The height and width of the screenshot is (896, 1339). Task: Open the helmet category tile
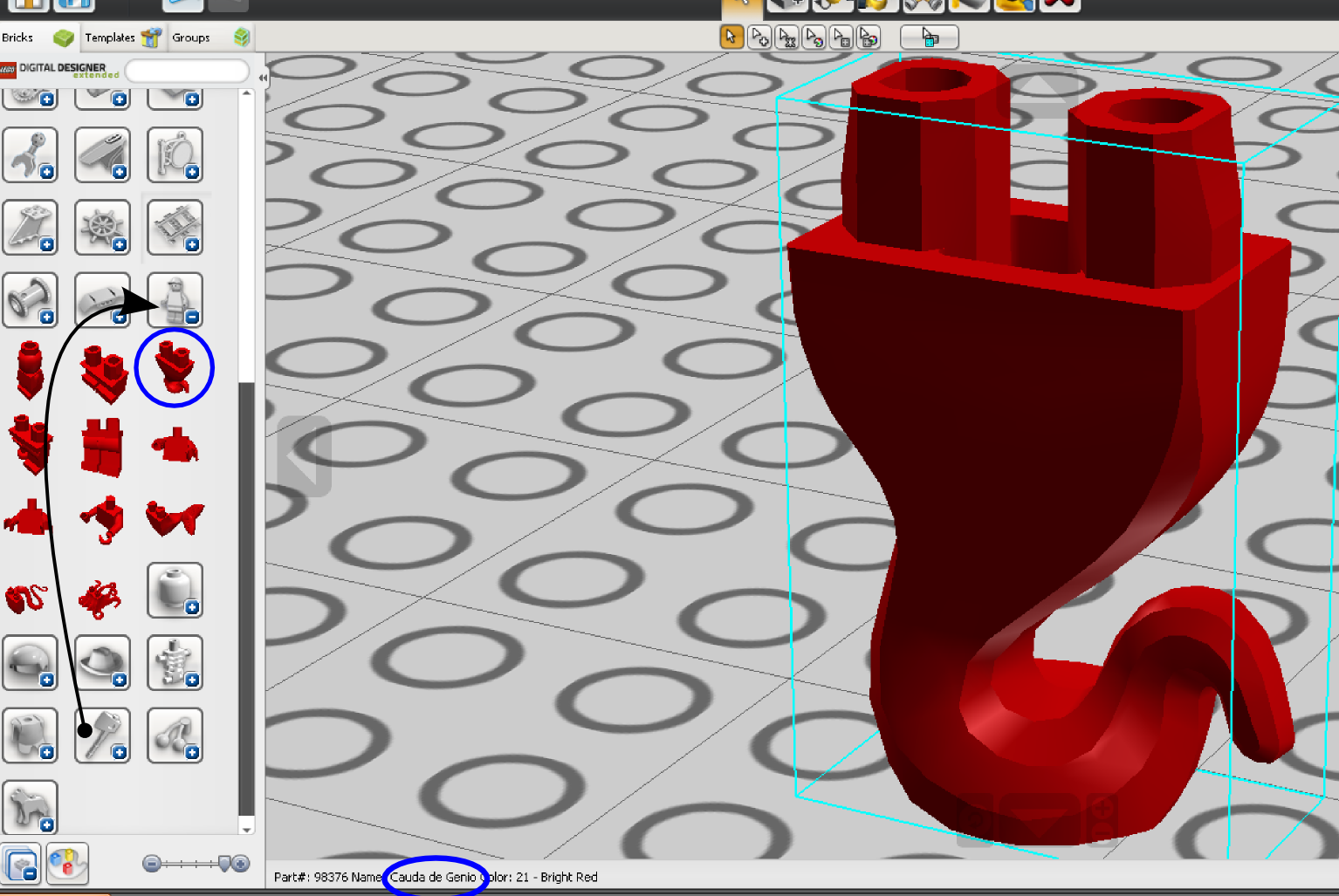(31, 663)
